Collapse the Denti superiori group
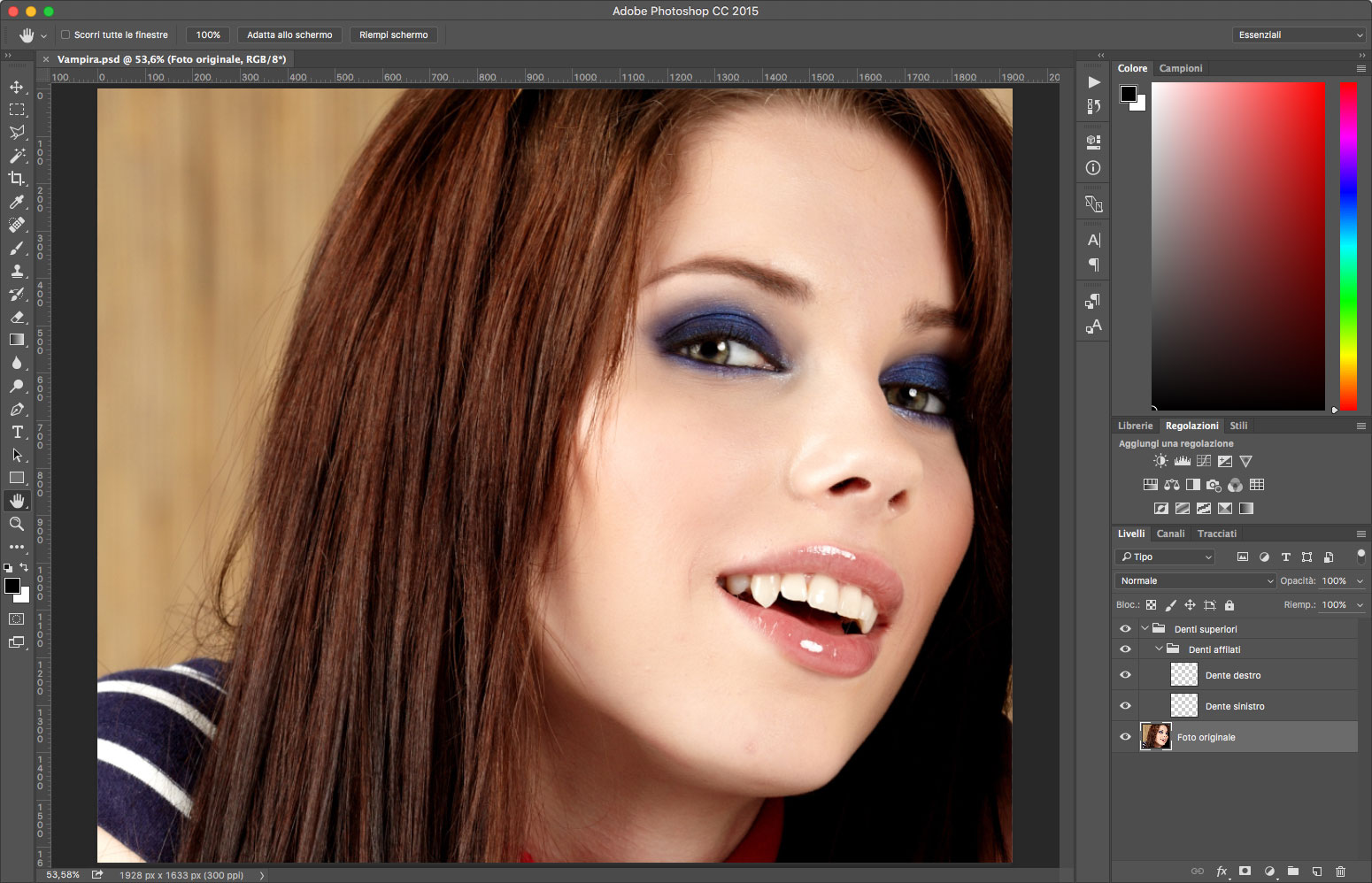Viewport: 1372px width, 883px height. tap(1145, 629)
